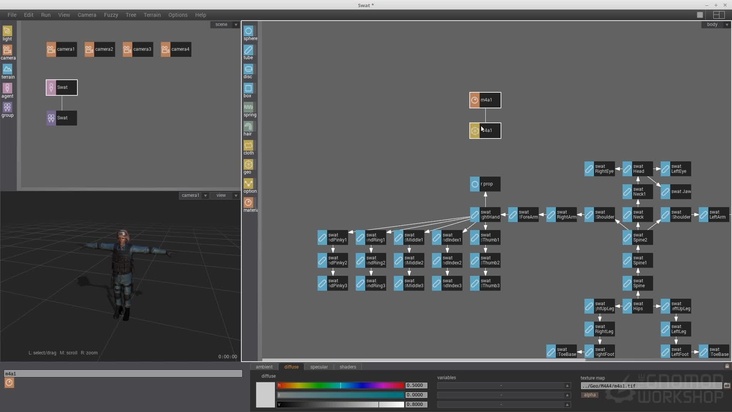Select the light tool in the scene palette

[x=7, y=31]
